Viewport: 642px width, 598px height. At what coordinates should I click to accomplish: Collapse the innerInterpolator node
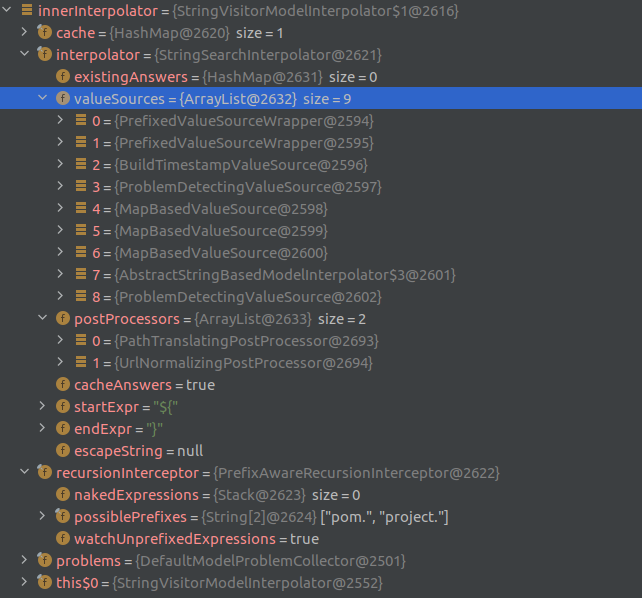[7, 9]
